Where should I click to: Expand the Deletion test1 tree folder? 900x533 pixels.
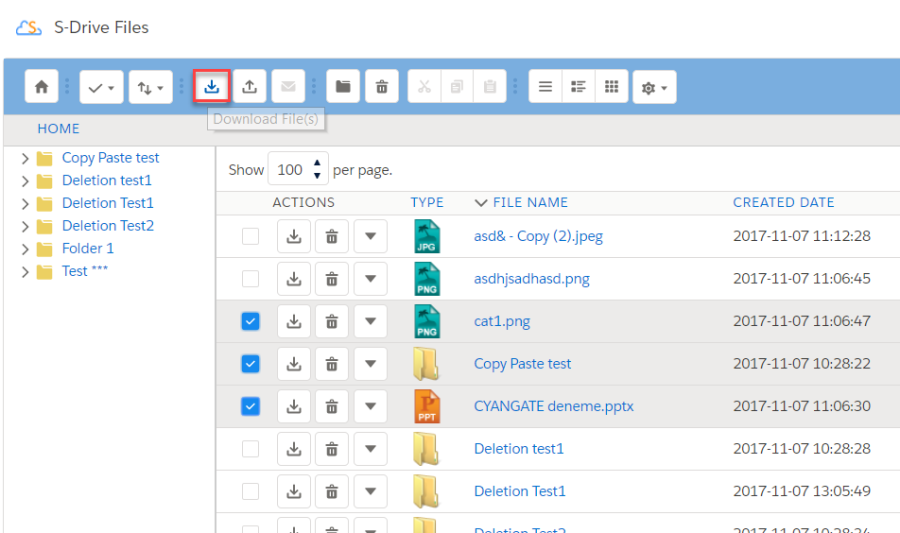pos(25,181)
